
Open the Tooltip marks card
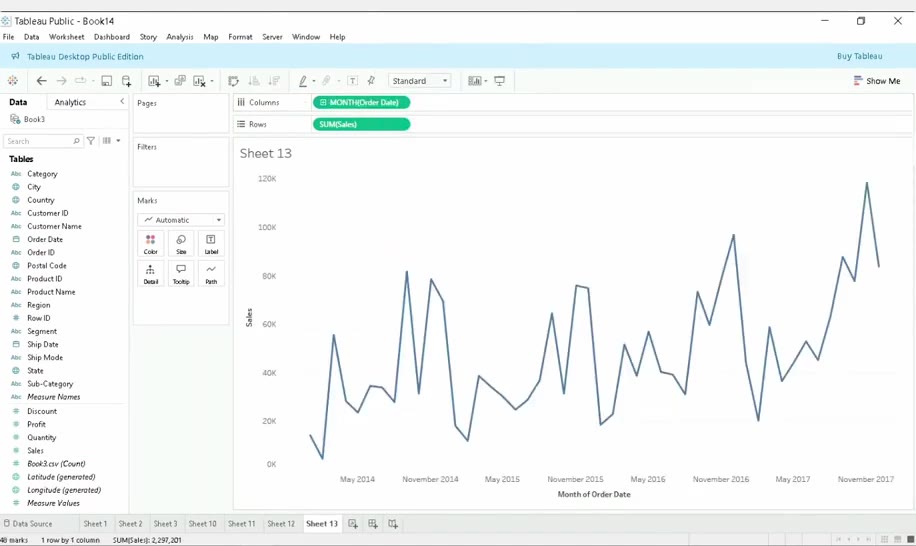coord(181,273)
